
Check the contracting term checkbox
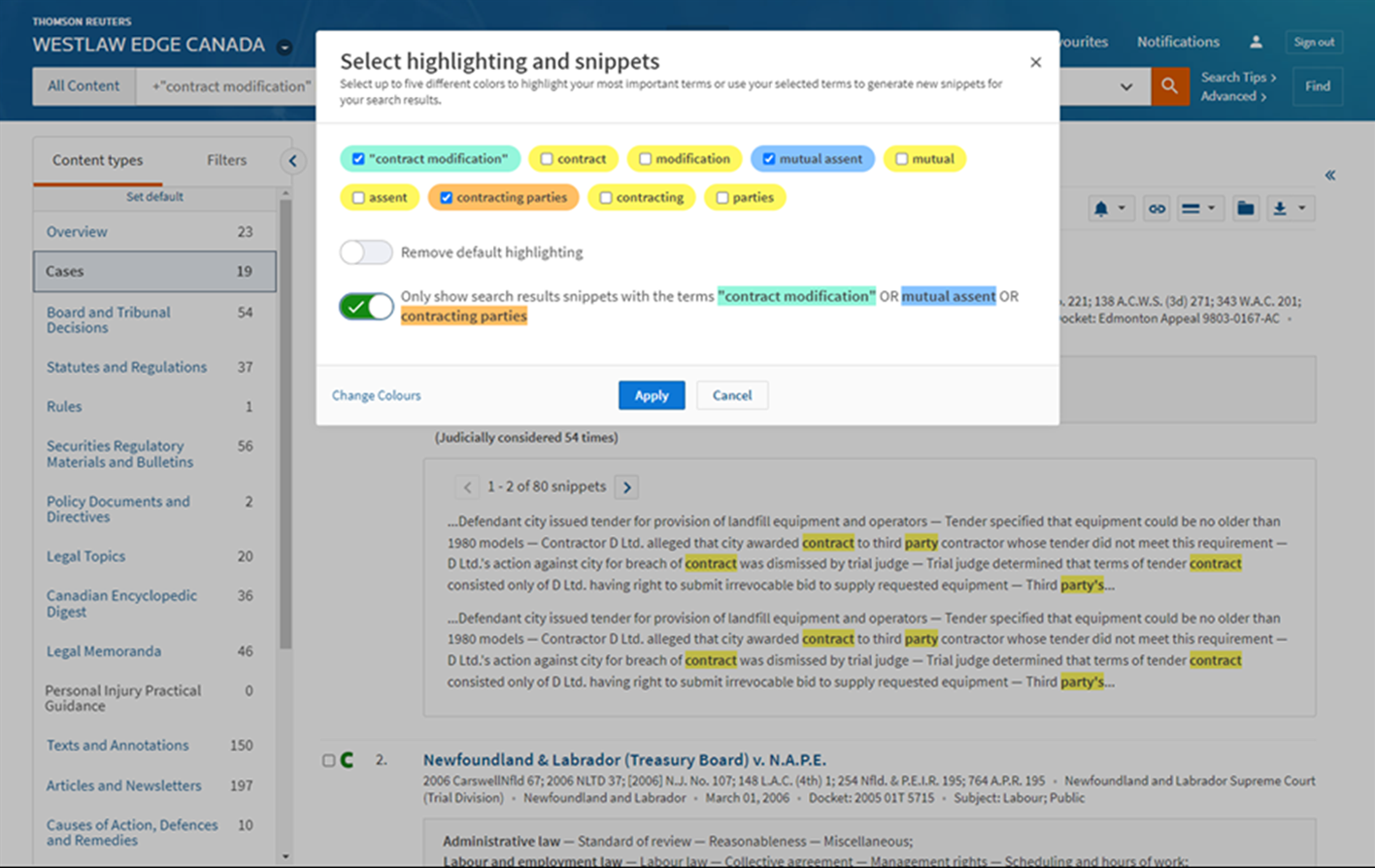[606, 198]
